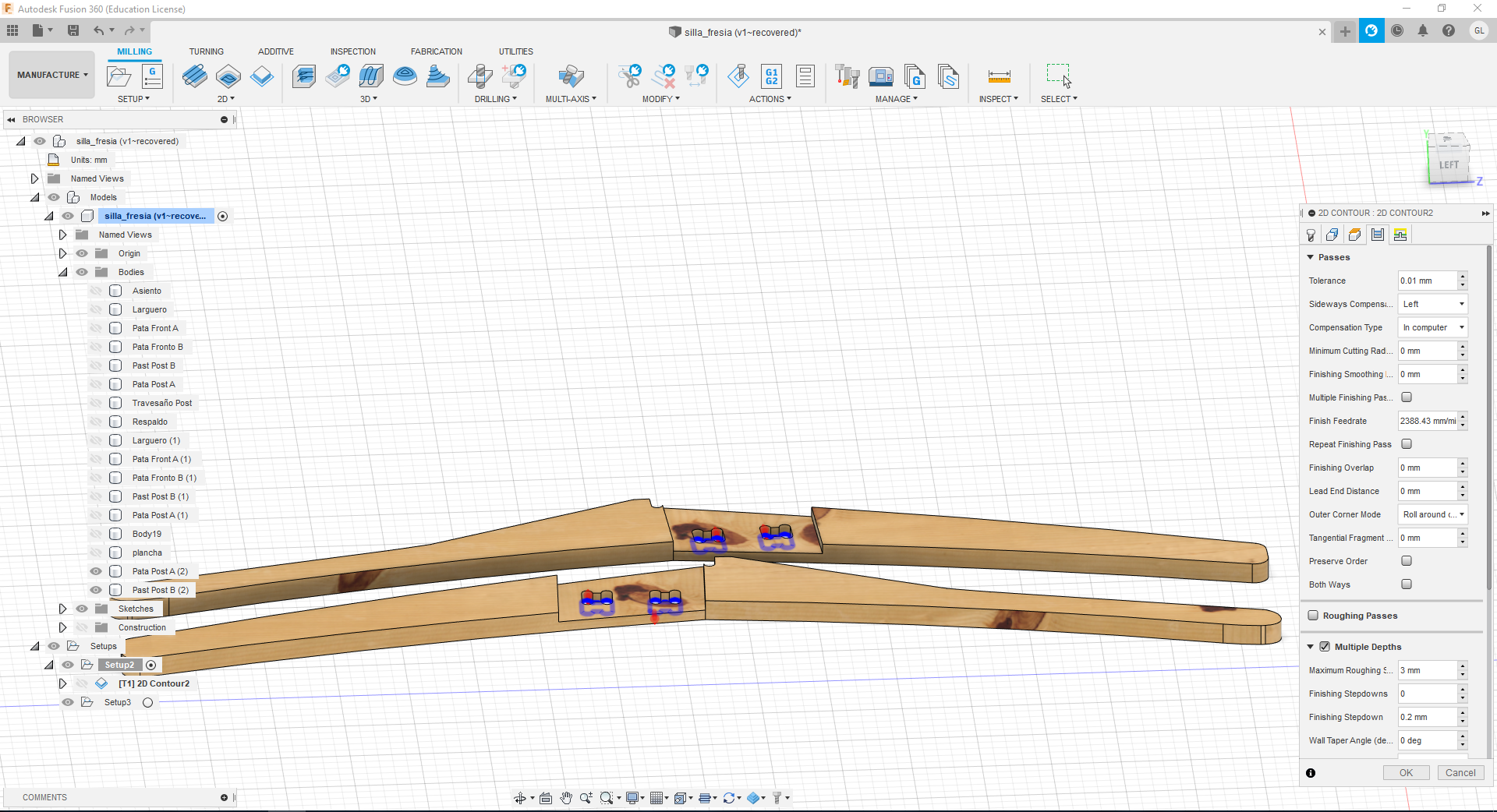
Task: Click the Tolerance value field
Action: [1428, 281]
